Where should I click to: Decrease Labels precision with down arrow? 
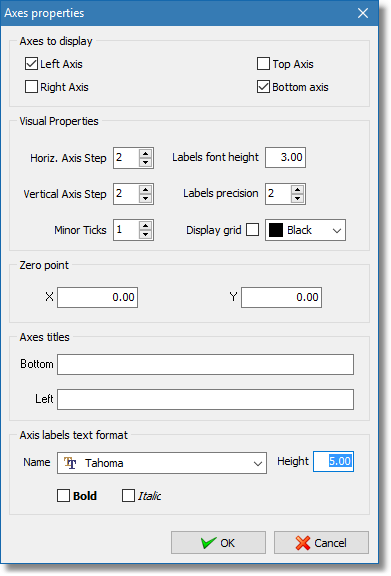298,198
